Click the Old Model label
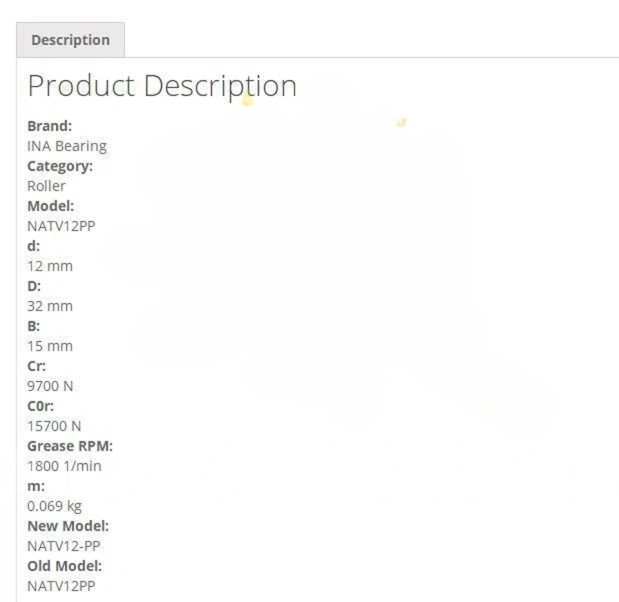 65,566
